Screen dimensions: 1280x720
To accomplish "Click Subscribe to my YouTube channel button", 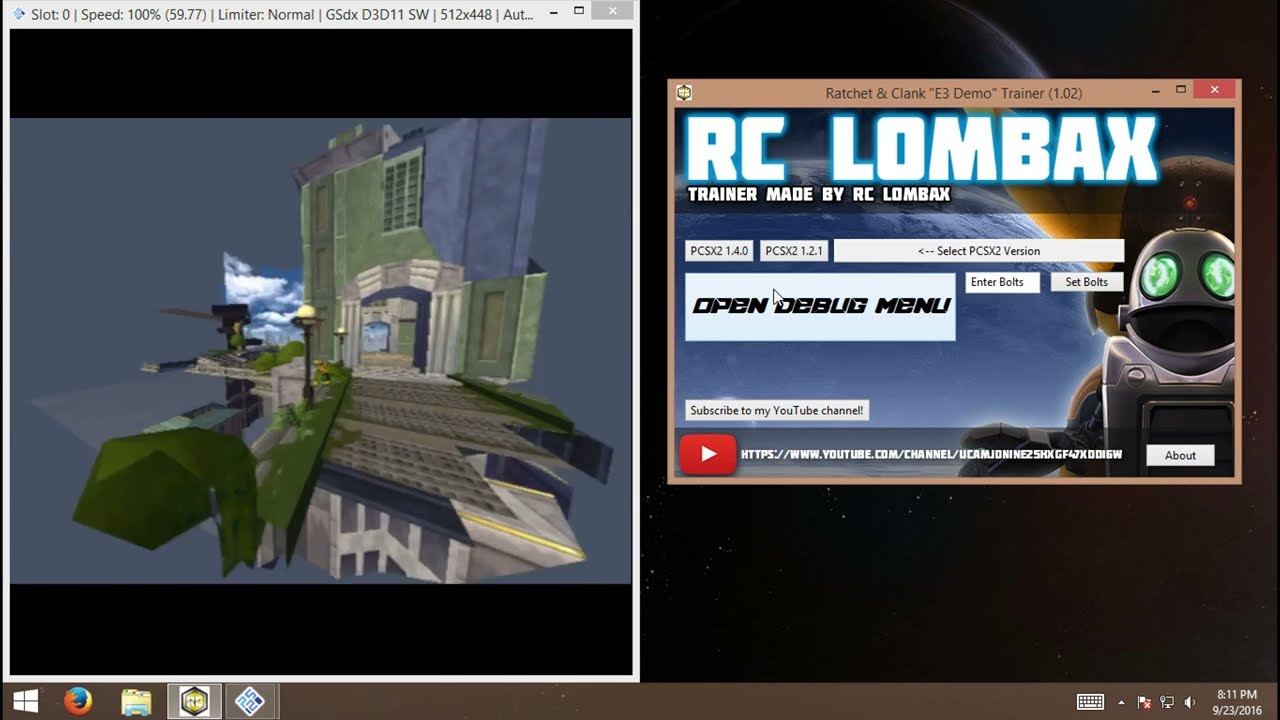I will tap(777, 410).
